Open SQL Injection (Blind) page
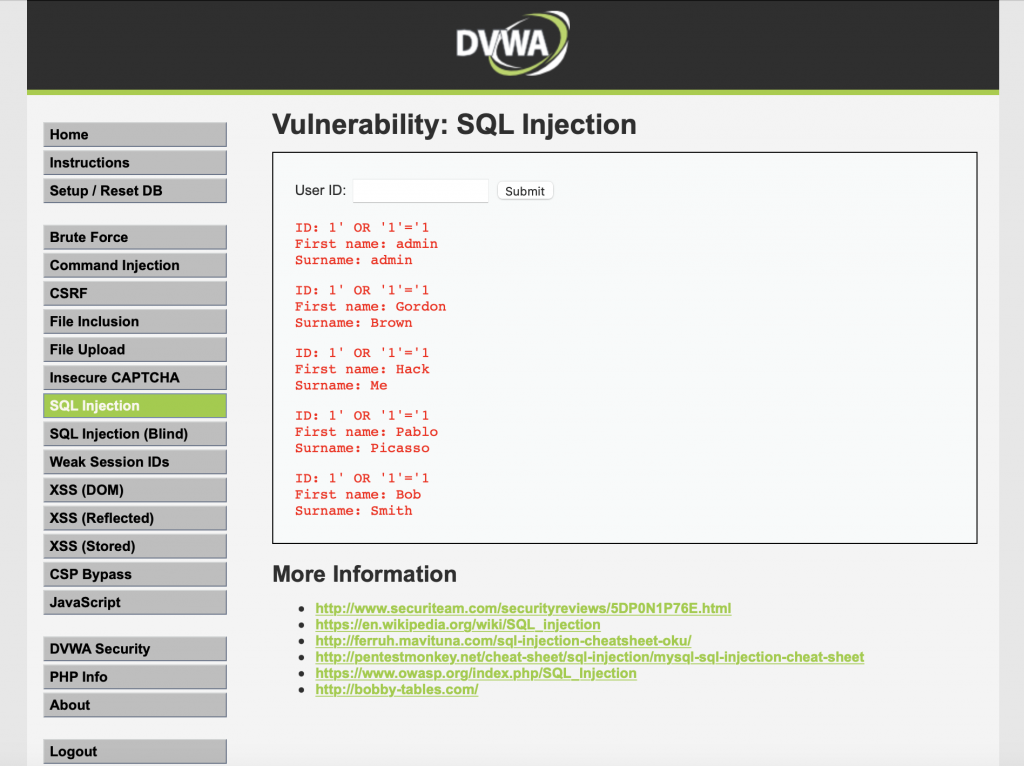1024x766 pixels. tap(135, 434)
